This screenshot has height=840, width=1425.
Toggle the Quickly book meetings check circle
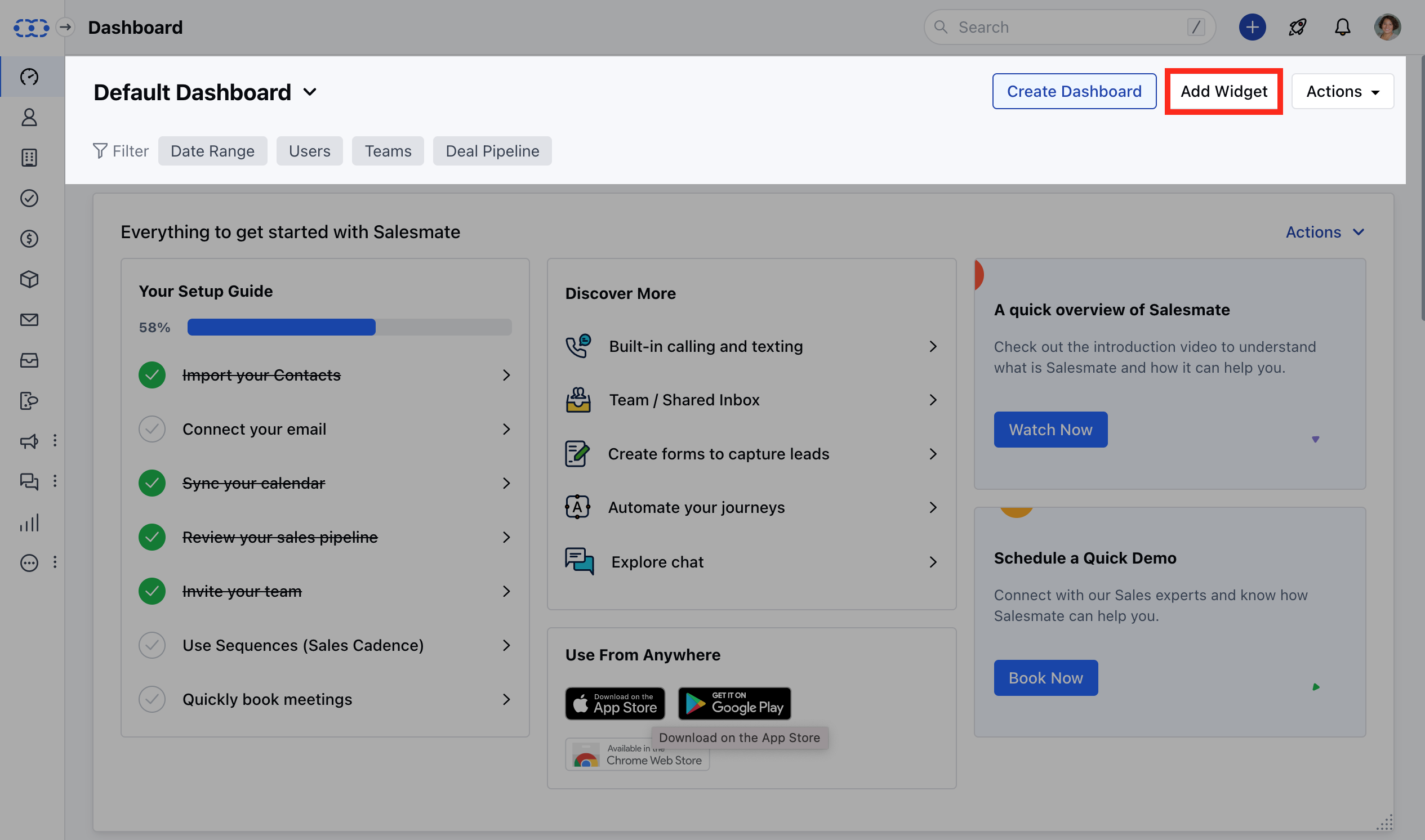tap(152, 699)
